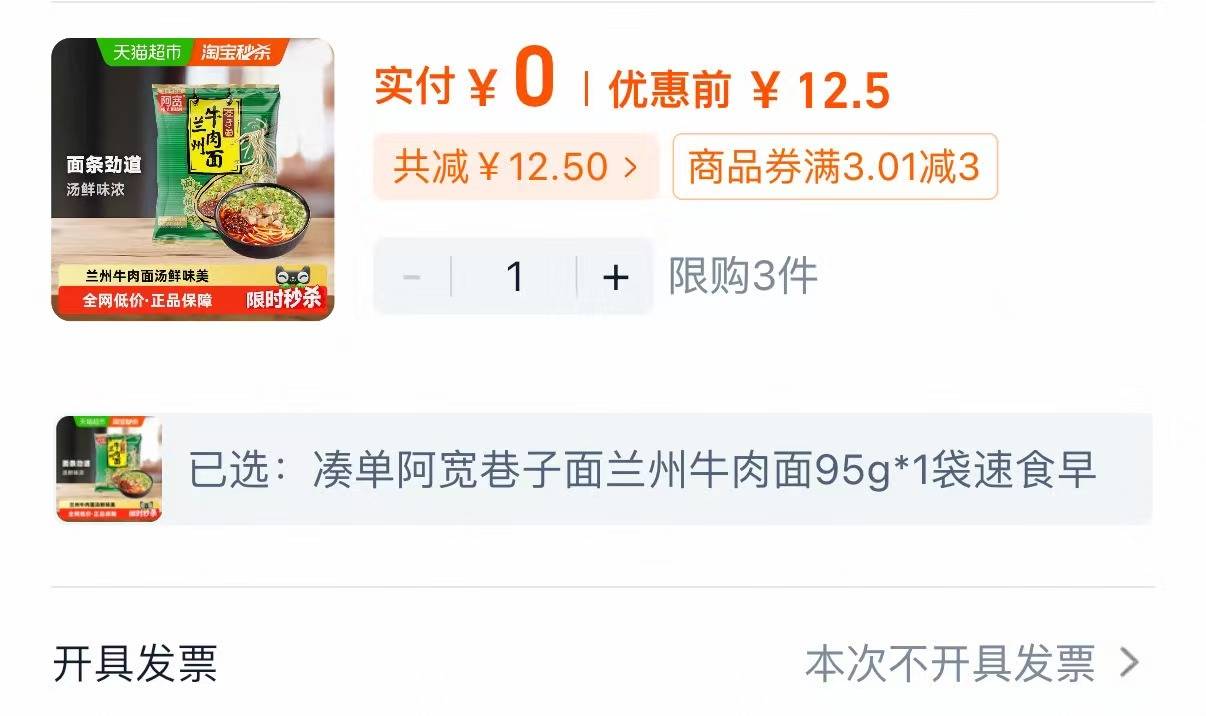Tap the chevron after 共减 ¥12.50
The width and height of the screenshot is (1206, 716).
coord(630,167)
